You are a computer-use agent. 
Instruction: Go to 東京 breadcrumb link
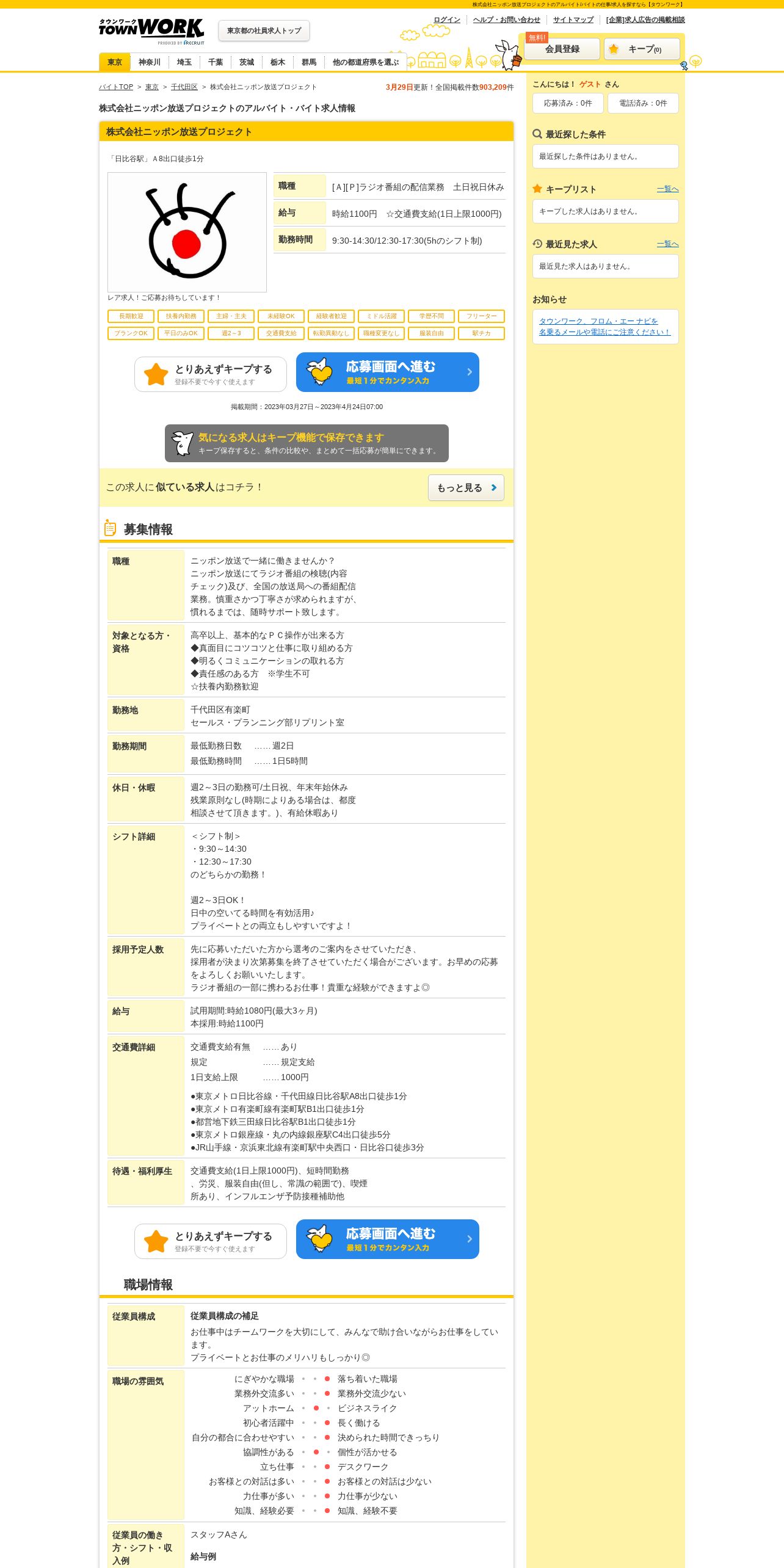tap(151, 87)
